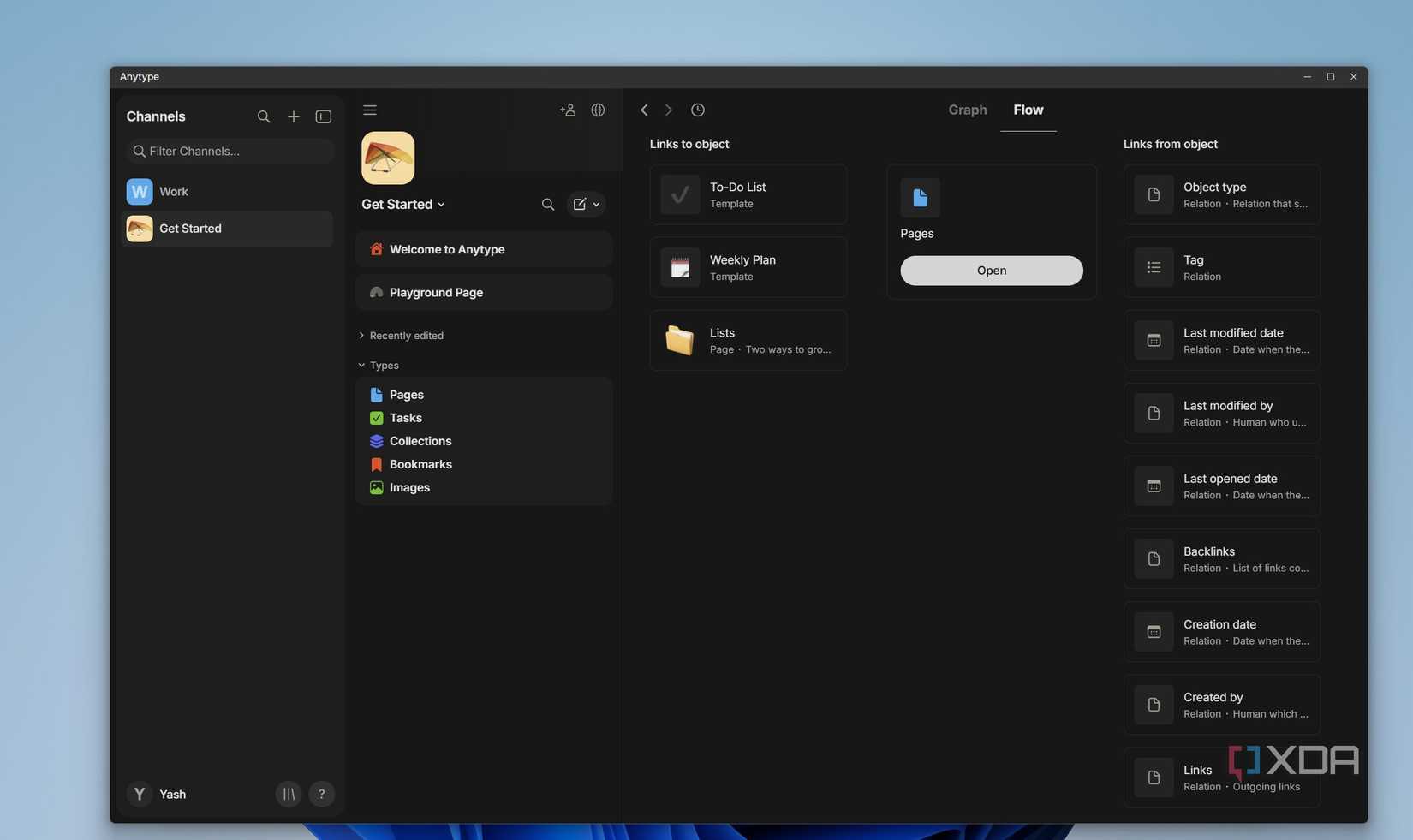
Task: Select the Get Started channel
Action: (x=228, y=229)
